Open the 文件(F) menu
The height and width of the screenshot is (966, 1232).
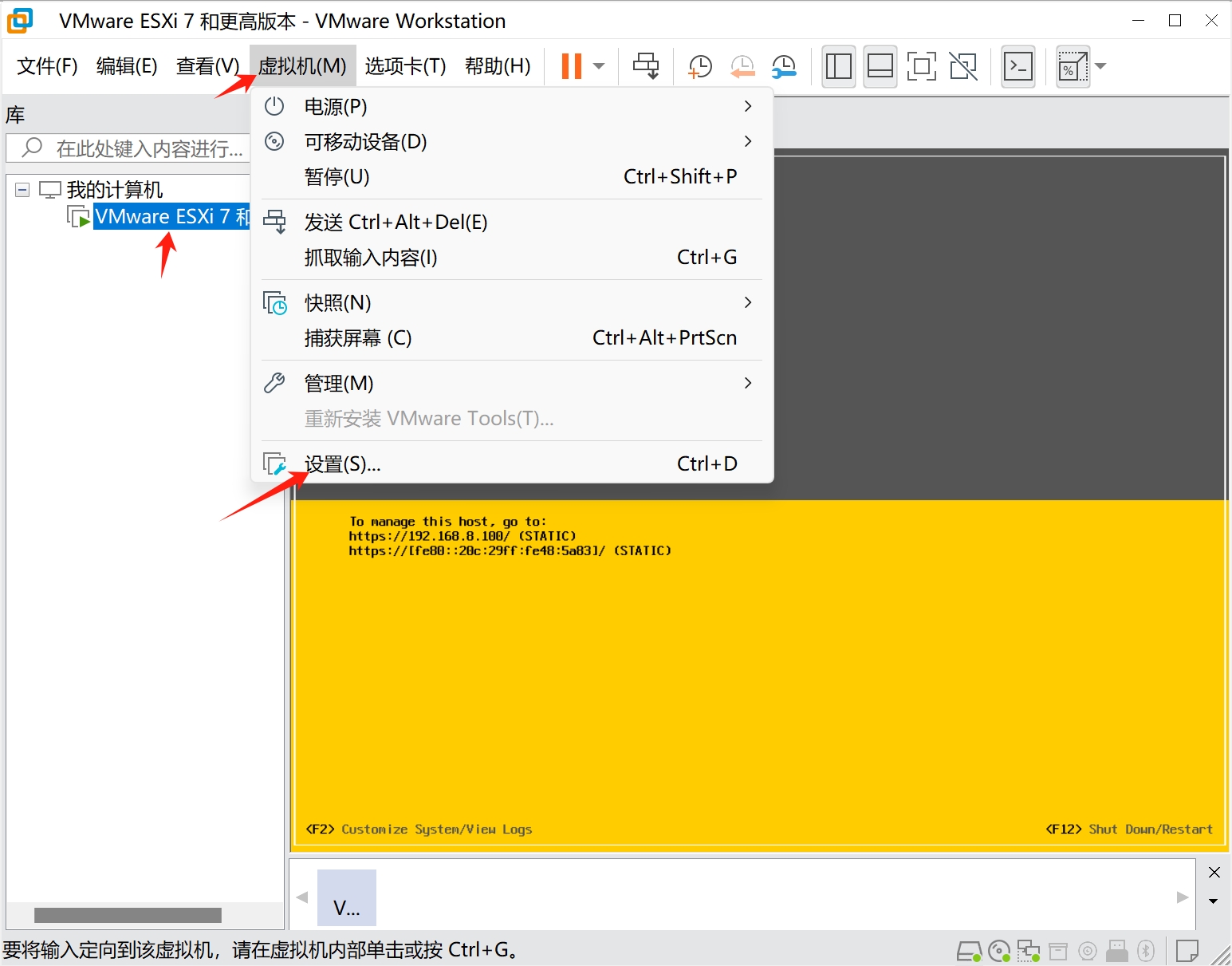[47, 66]
